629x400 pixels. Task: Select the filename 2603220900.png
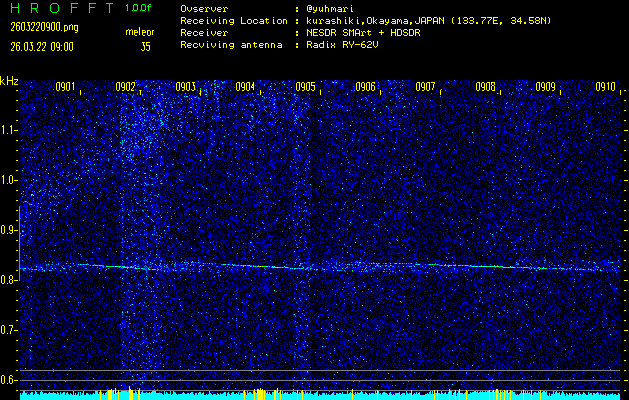click(45, 27)
